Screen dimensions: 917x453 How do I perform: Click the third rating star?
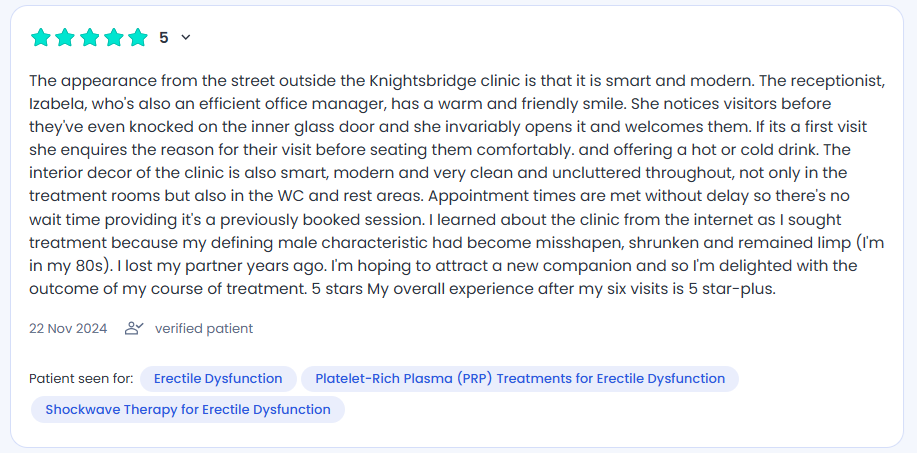(89, 37)
